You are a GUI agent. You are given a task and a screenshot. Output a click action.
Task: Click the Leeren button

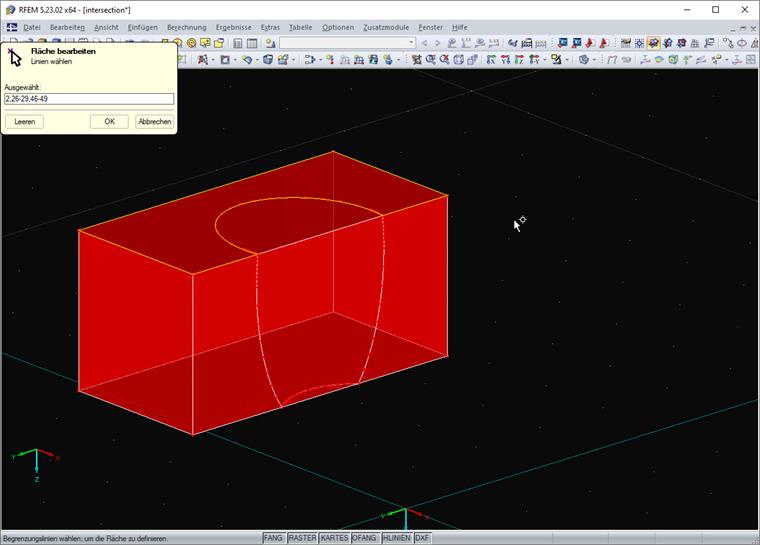tap(24, 121)
